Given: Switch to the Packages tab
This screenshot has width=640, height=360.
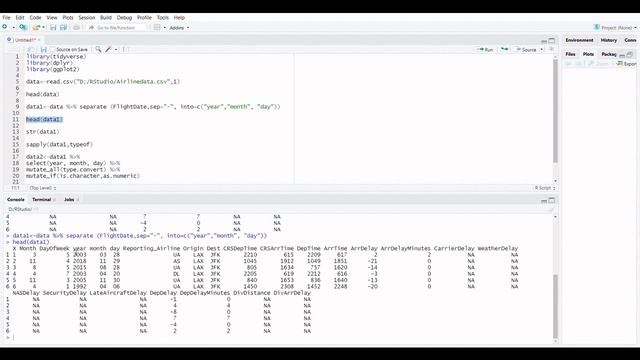Looking at the screenshot, I should coord(609,54).
